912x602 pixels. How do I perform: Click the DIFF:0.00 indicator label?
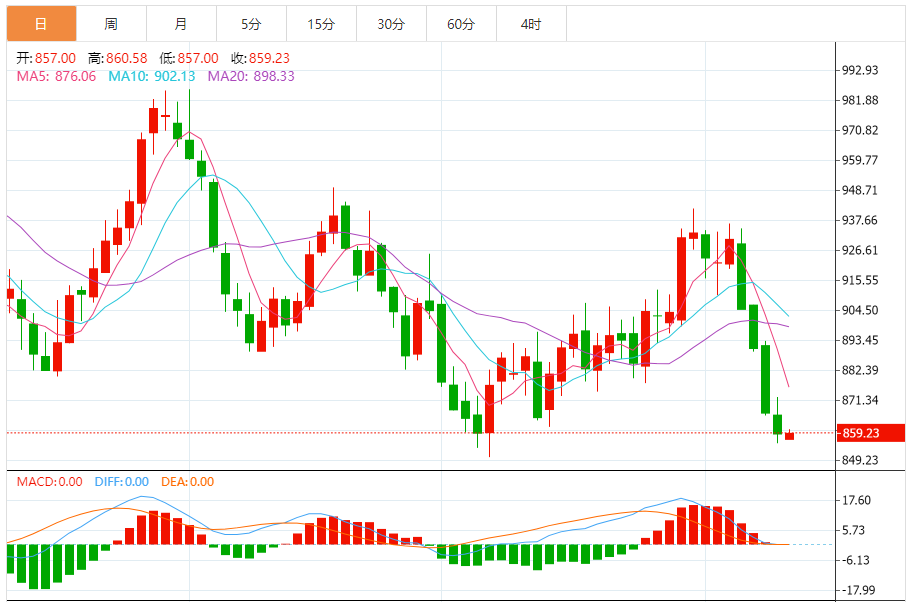click(x=122, y=482)
